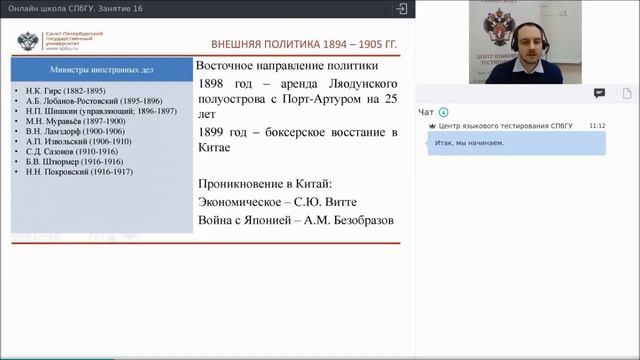Click the 'Министры иностранных дел' header box
Viewport: 640px width, 360px height.
pos(102,69)
